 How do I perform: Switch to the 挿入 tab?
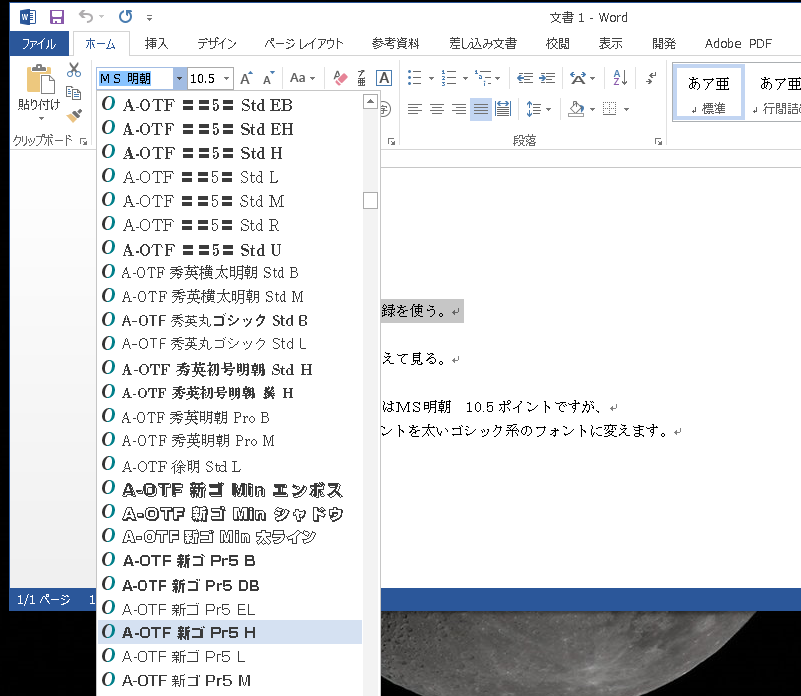[156, 44]
